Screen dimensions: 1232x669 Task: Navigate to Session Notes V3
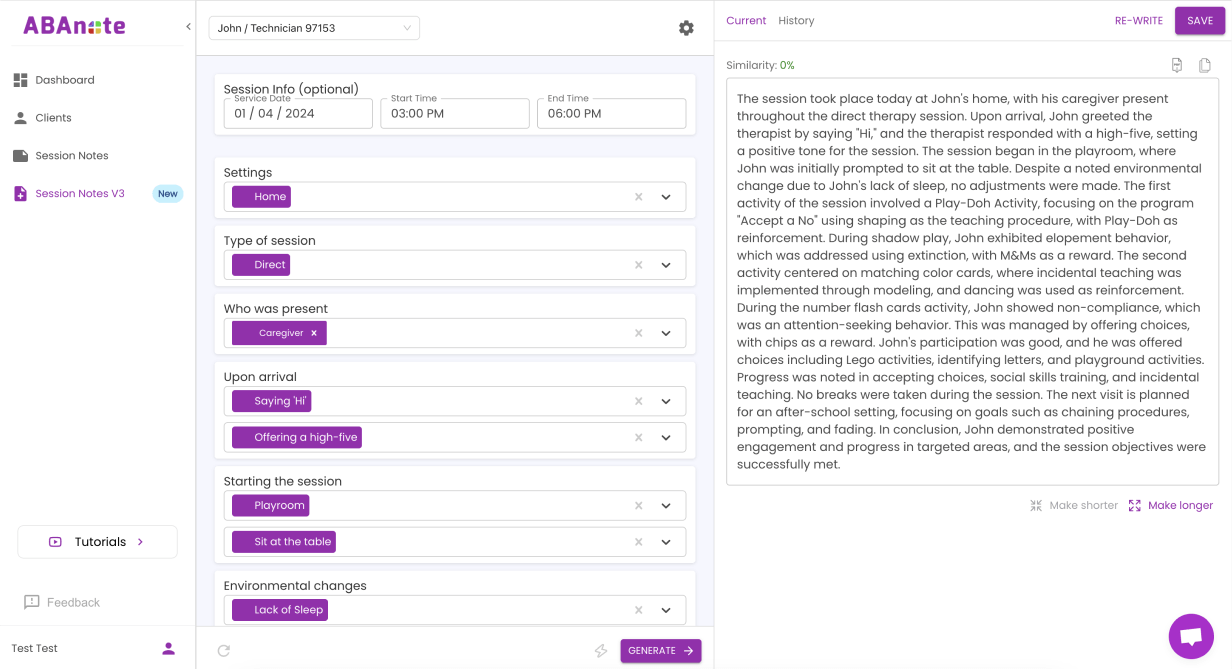coord(79,193)
